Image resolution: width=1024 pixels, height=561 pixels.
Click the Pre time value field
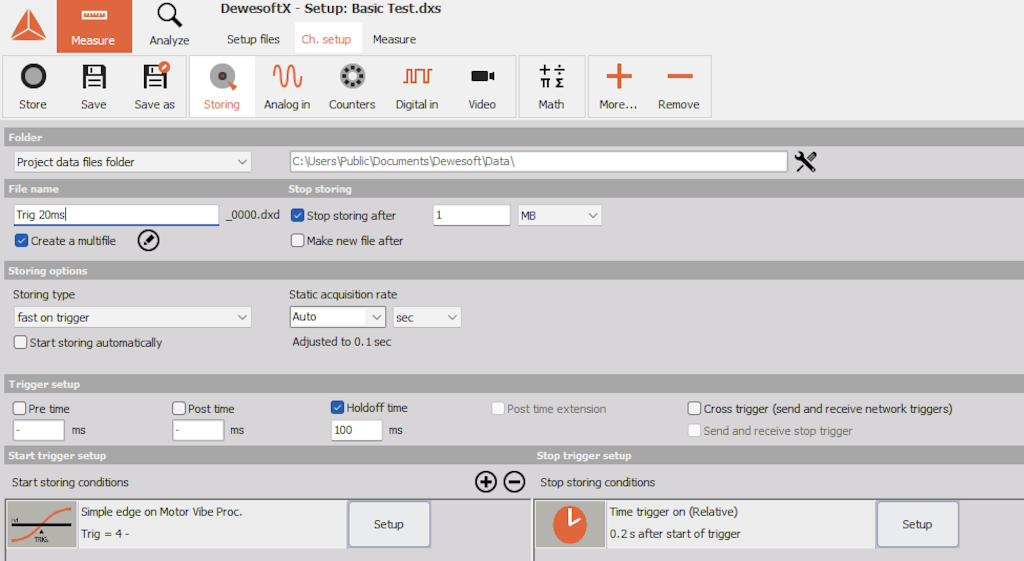pyautogui.click(x=39, y=430)
